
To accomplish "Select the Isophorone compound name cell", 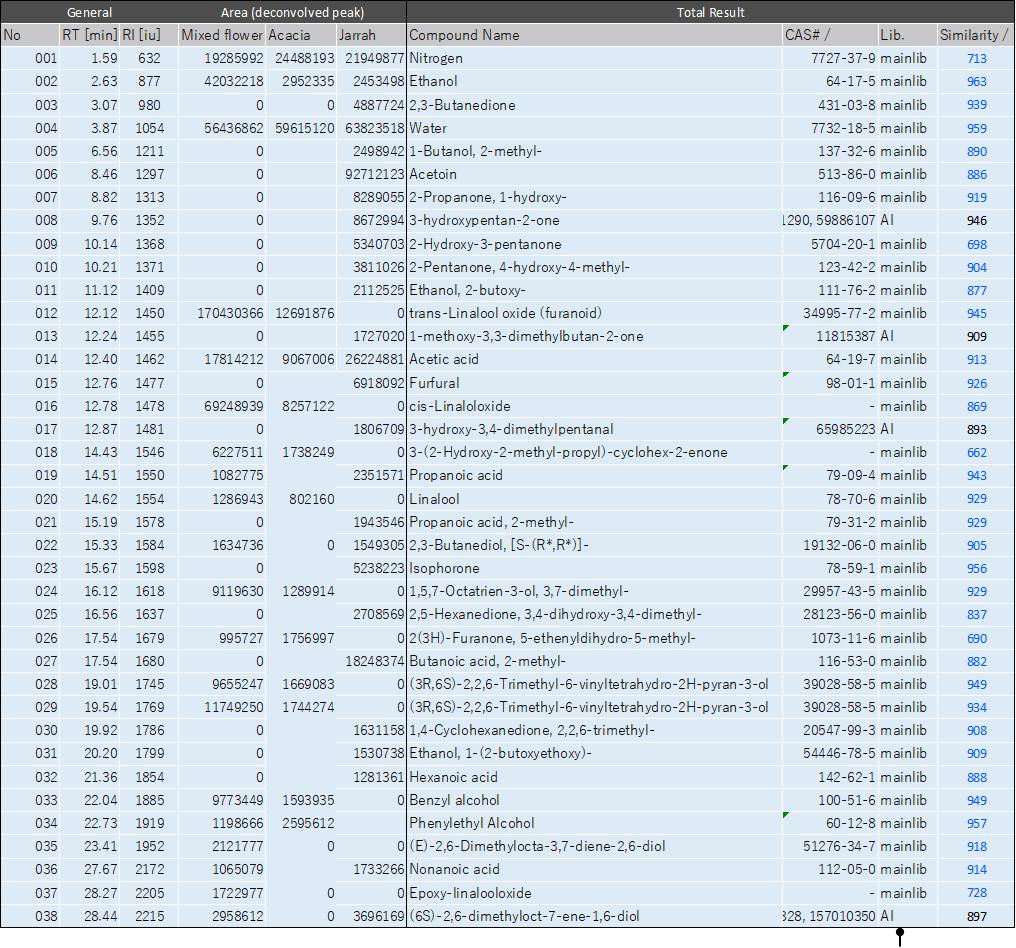I will tap(445, 568).
